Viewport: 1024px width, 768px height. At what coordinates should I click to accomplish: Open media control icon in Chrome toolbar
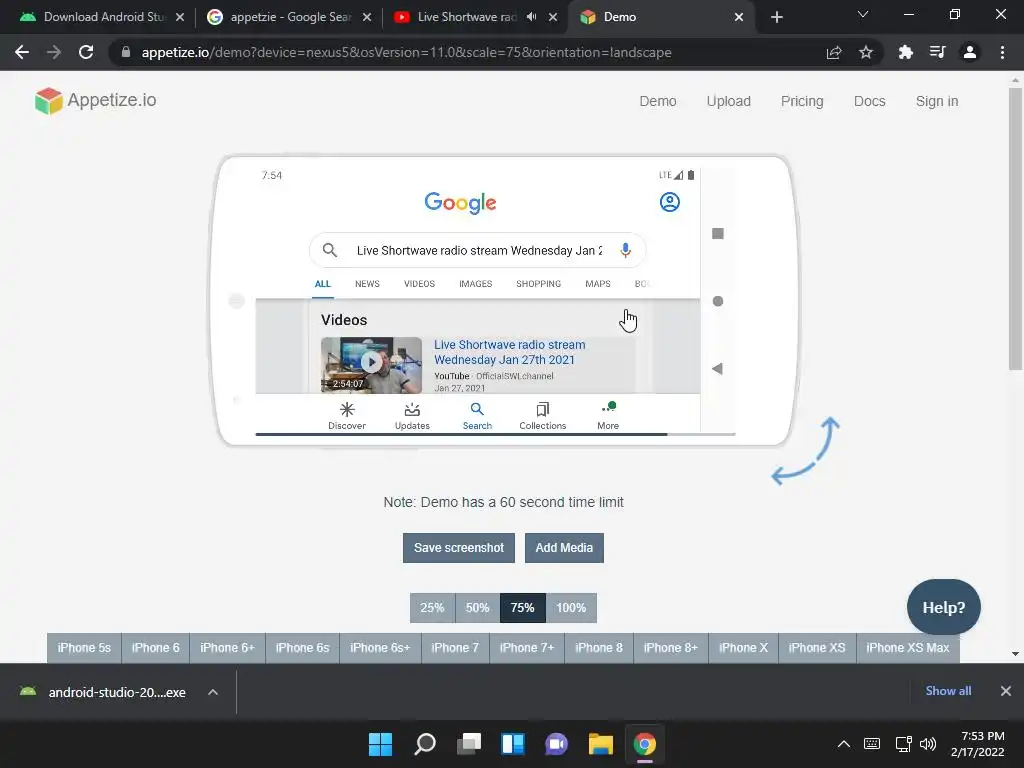937,52
